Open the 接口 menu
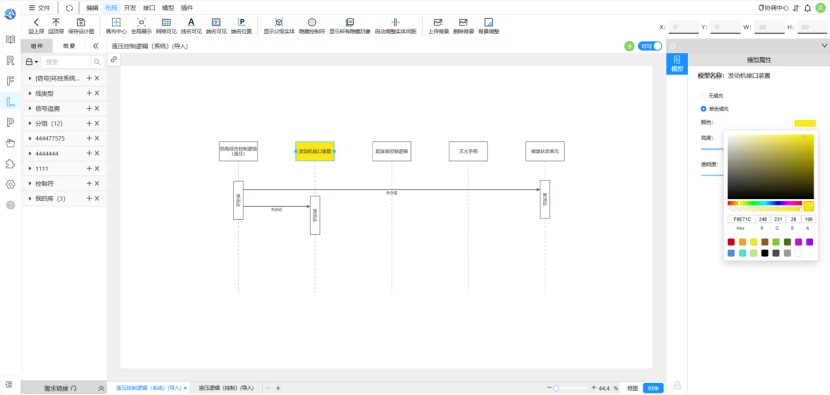The height and width of the screenshot is (395, 830). pos(149,8)
